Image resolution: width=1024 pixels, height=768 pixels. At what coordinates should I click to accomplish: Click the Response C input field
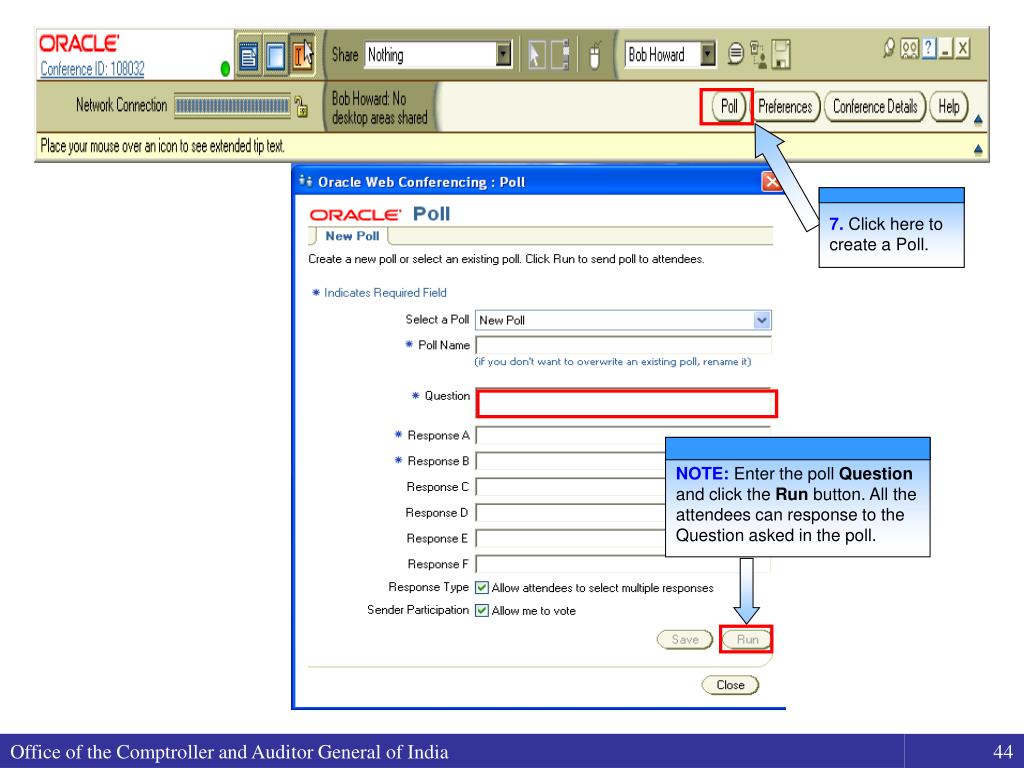570,487
